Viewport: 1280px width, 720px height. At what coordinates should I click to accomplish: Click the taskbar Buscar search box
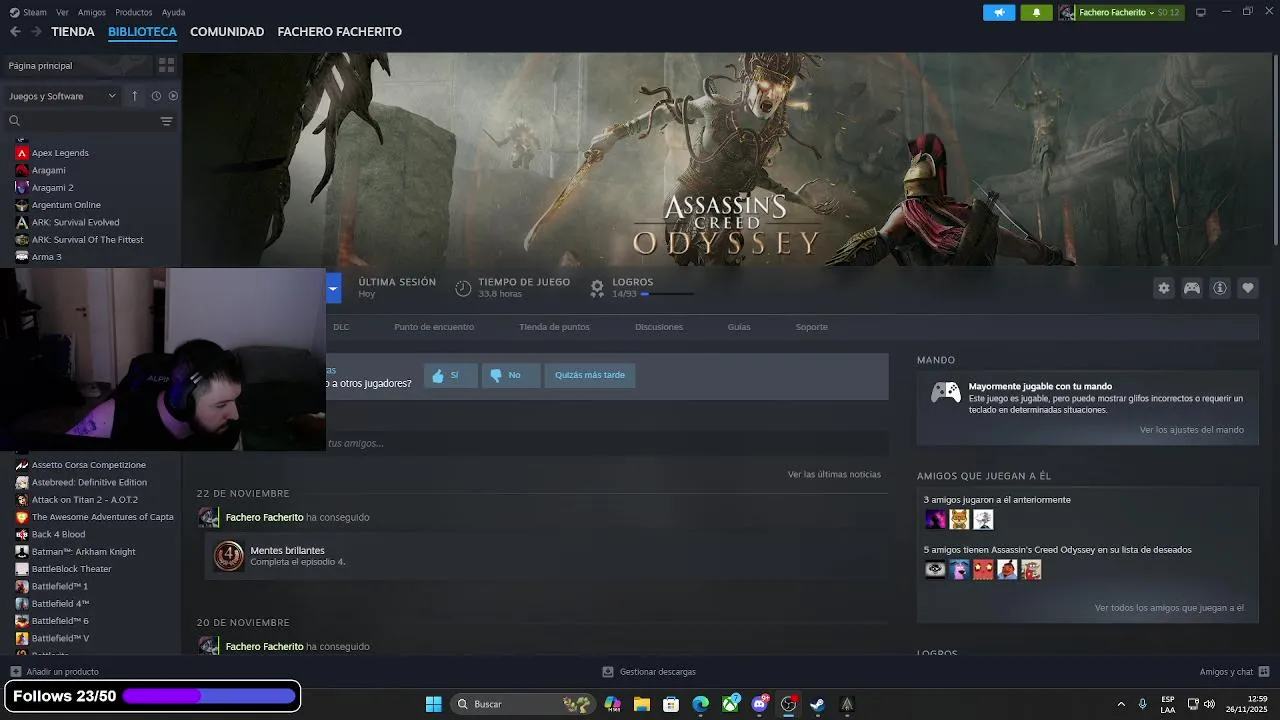[x=524, y=704]
